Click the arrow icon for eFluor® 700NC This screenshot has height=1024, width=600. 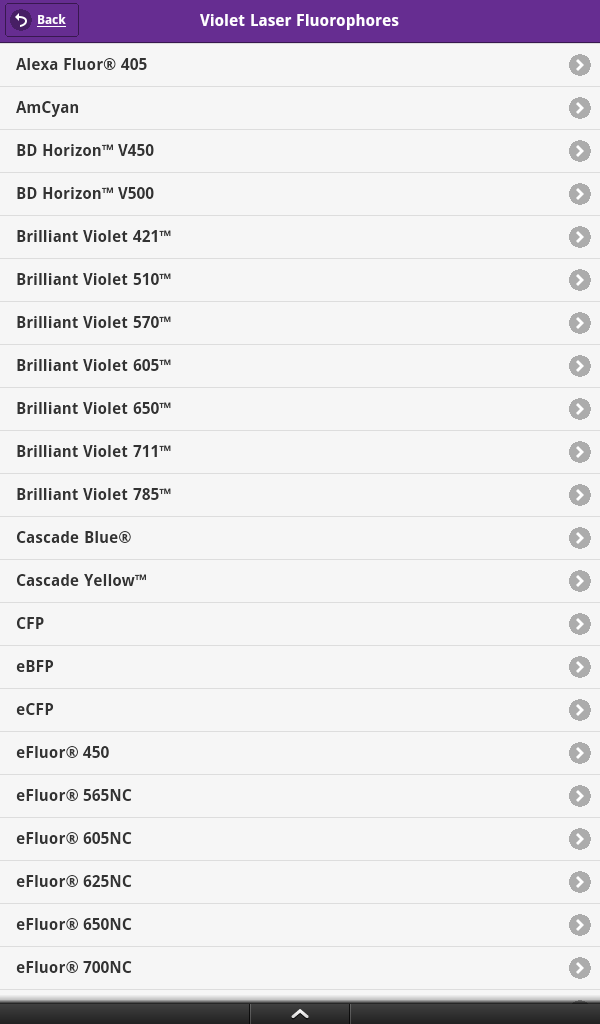tap(579, 968)
